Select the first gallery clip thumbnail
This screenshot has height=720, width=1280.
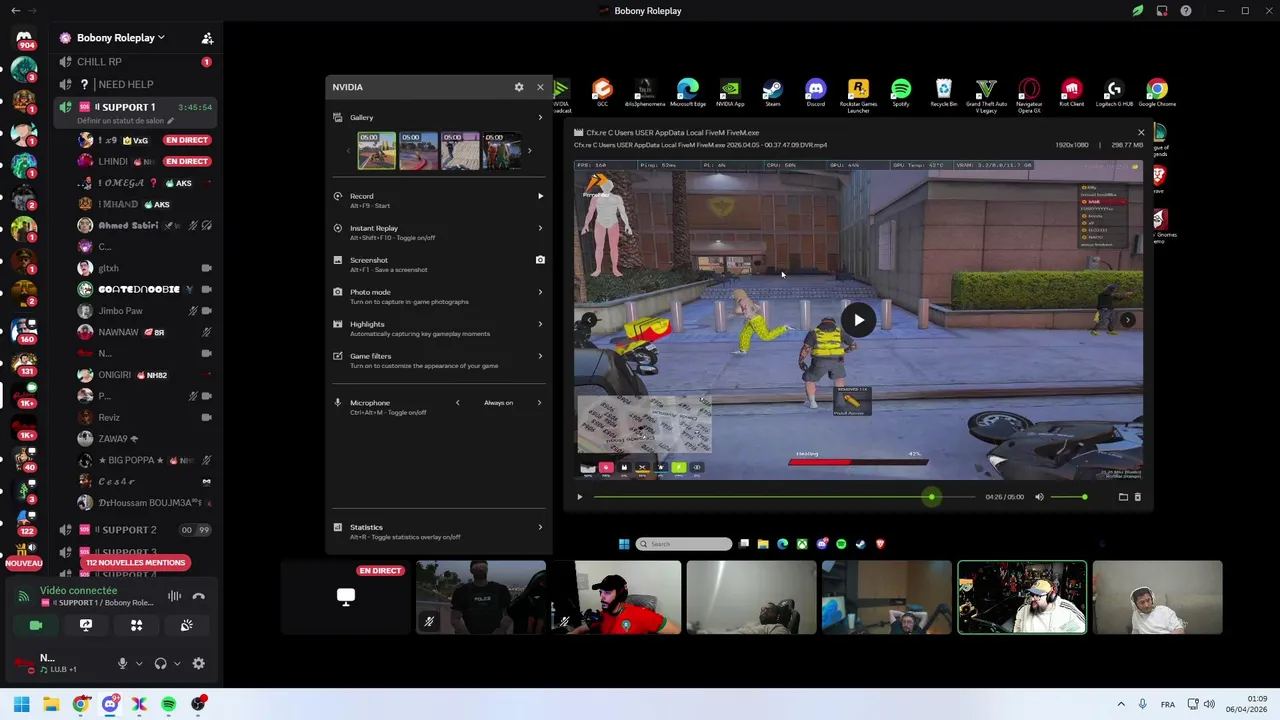click(x=377, y=151)
